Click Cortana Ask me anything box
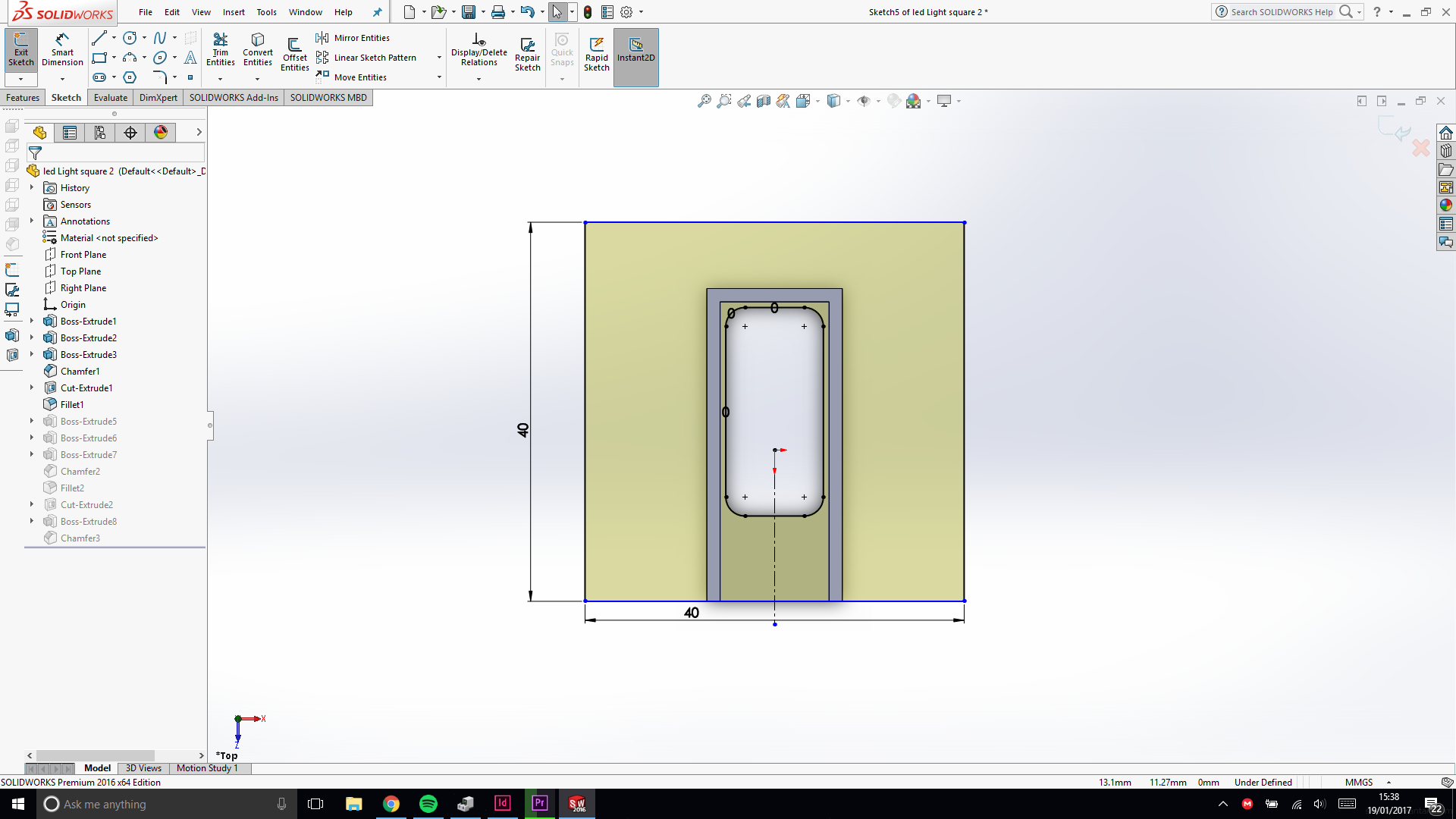 166,804
